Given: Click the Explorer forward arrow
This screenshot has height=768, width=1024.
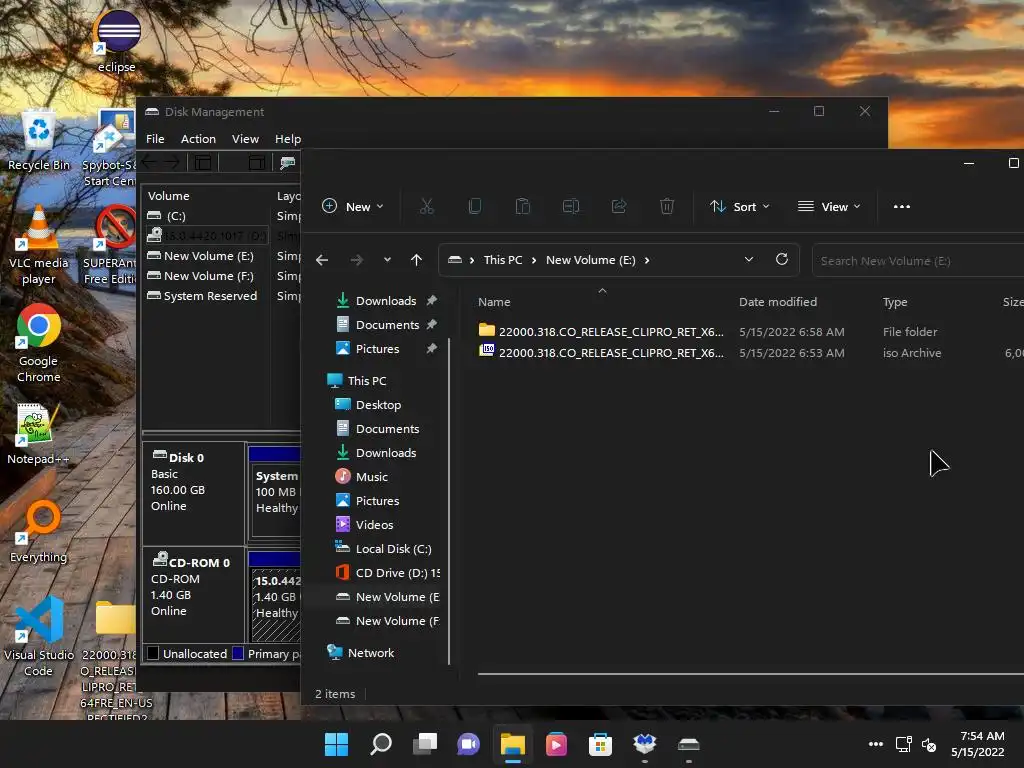Looking at the screenshot, I should point(357,260).
